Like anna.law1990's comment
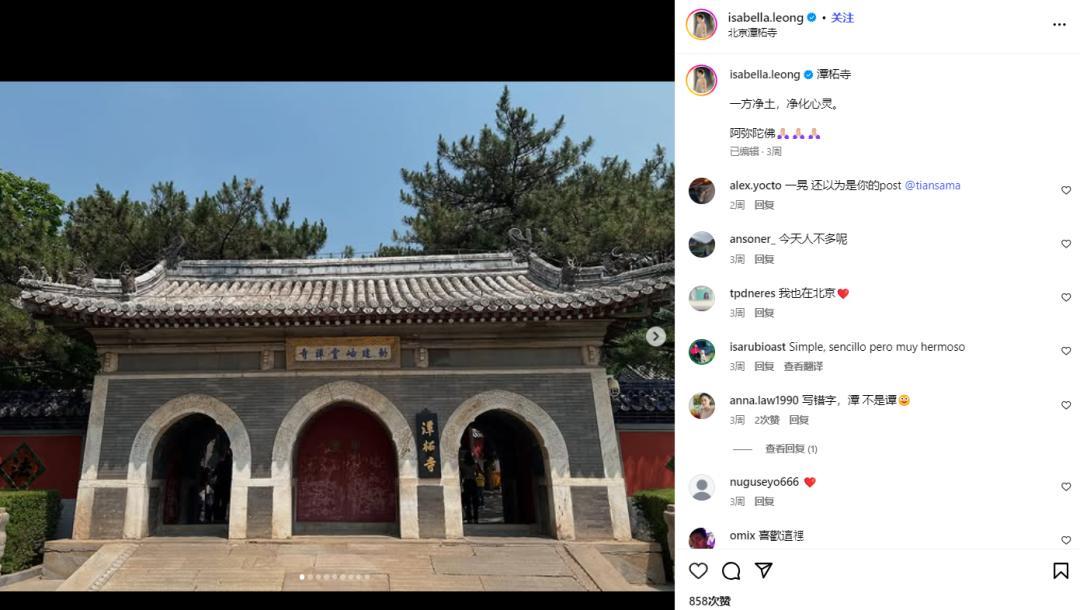This screenshot has height=610, width=1080. (x=1066, y=405)
